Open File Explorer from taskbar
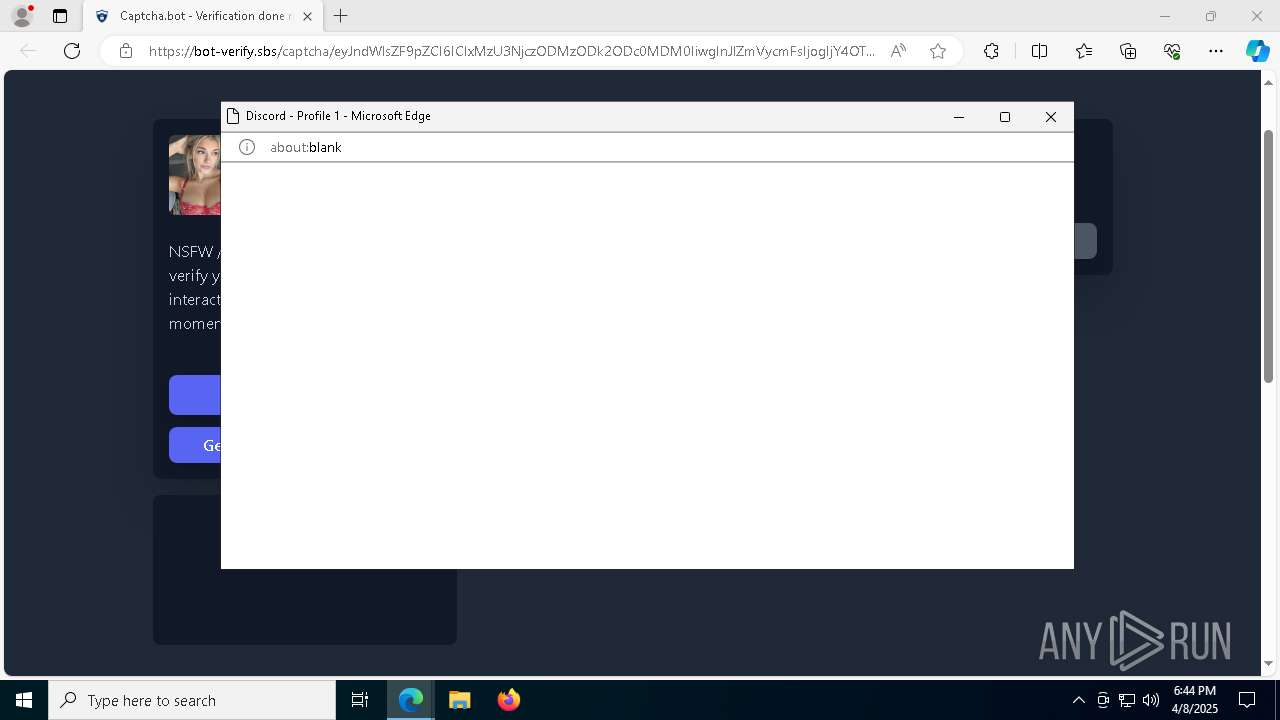1280x720 pixels. [x=460, y=700]
